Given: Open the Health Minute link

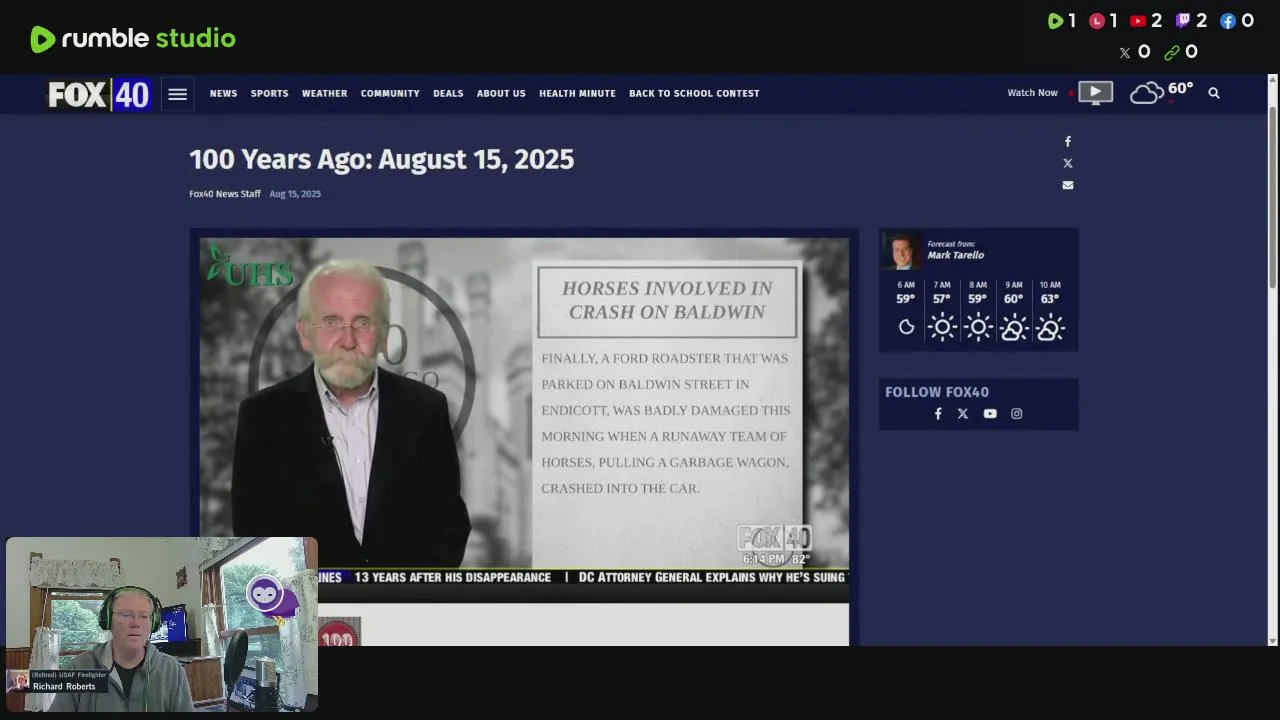Looking at the screenshot, I should pos(577,93).
